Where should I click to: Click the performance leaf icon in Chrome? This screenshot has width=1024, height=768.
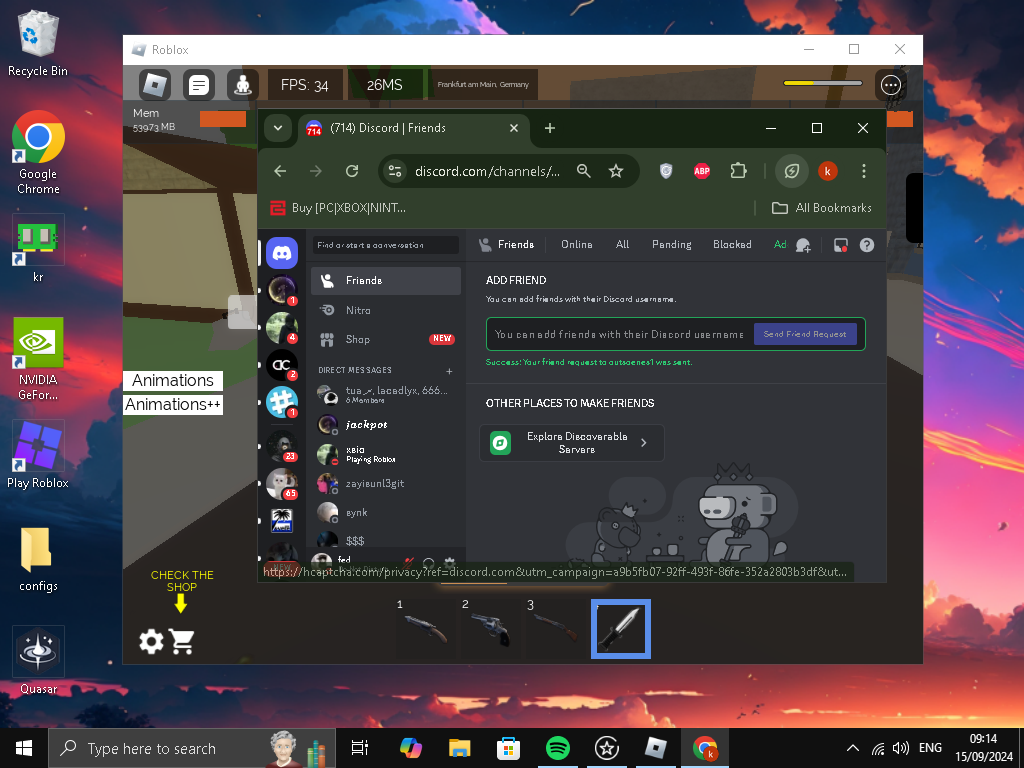[792, 171]
